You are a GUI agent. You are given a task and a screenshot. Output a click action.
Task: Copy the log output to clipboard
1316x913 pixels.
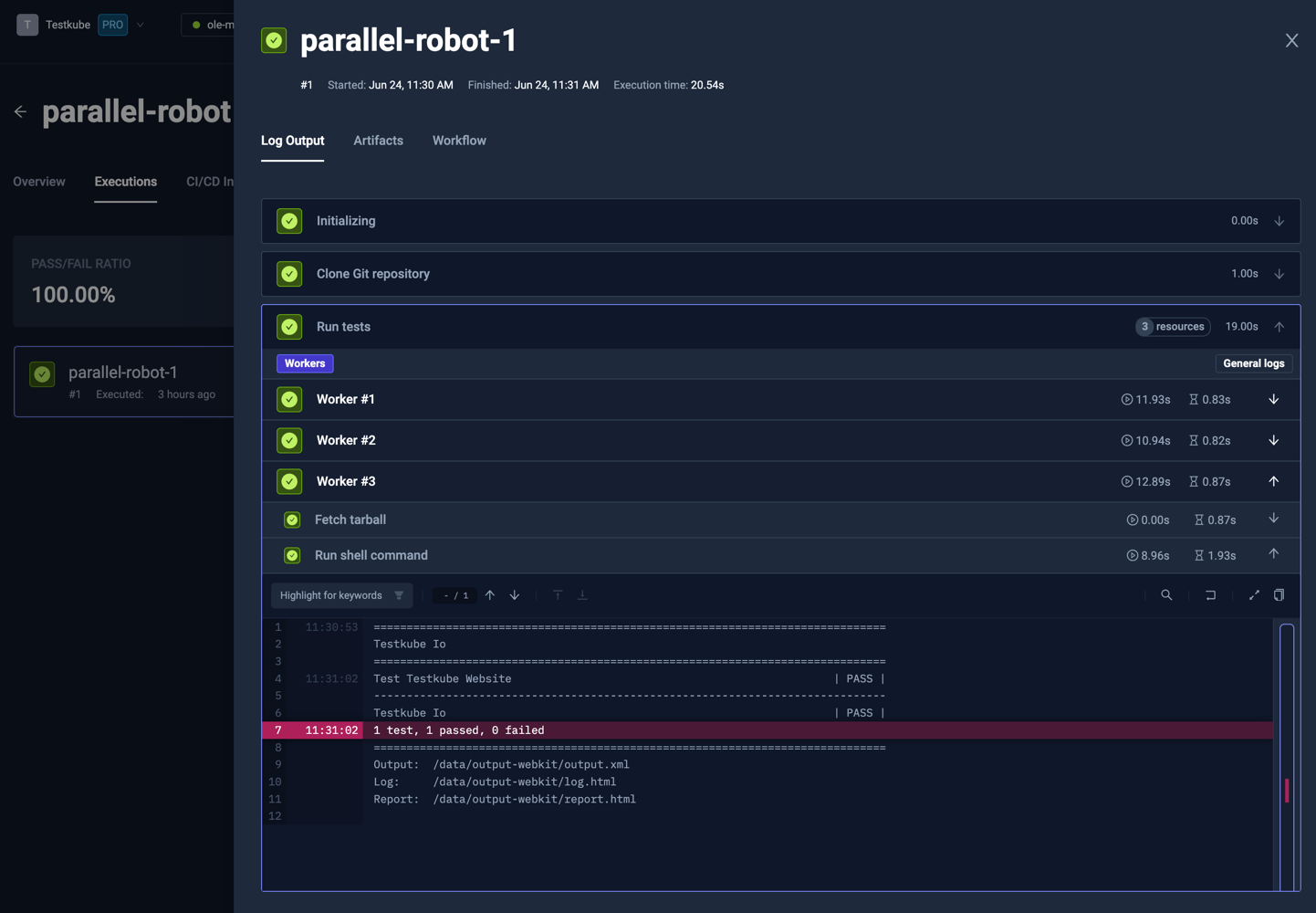click(x=1279, y=594)
